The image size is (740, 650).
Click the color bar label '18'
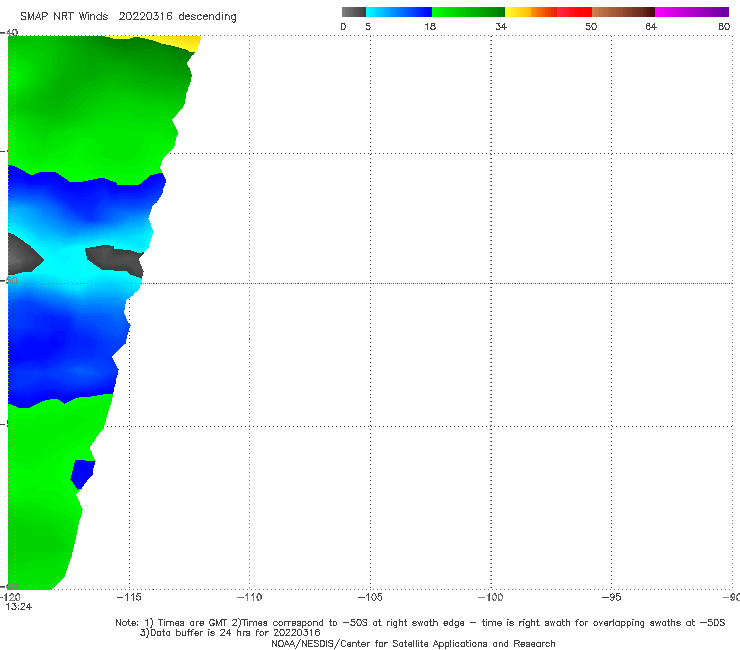coord(430,26)
